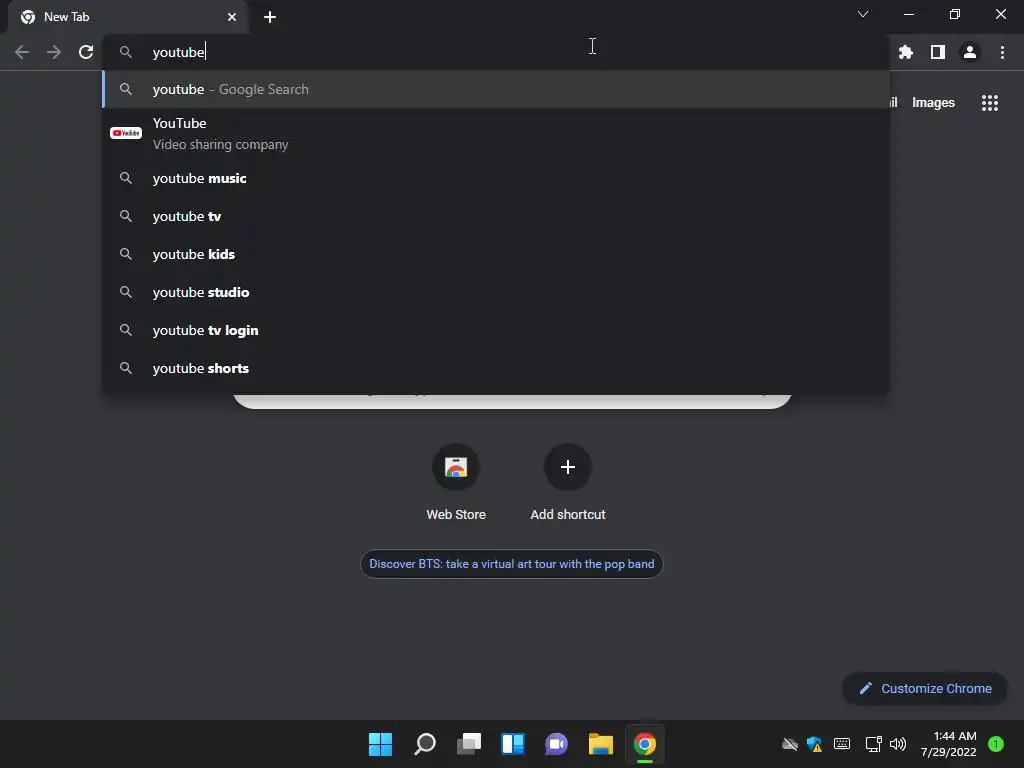Open the Chat taskbar icon

(x=556, y=744)
